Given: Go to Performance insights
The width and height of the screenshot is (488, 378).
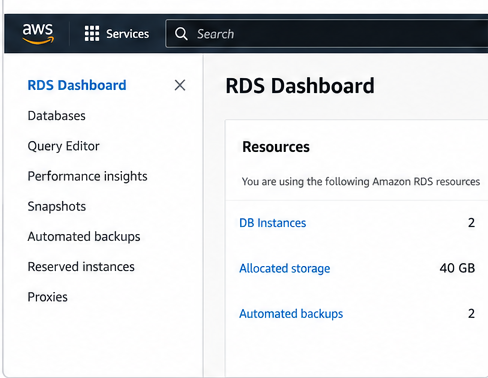Looking at the screenshot, I should pyautogui.click(x=87, y=176).
